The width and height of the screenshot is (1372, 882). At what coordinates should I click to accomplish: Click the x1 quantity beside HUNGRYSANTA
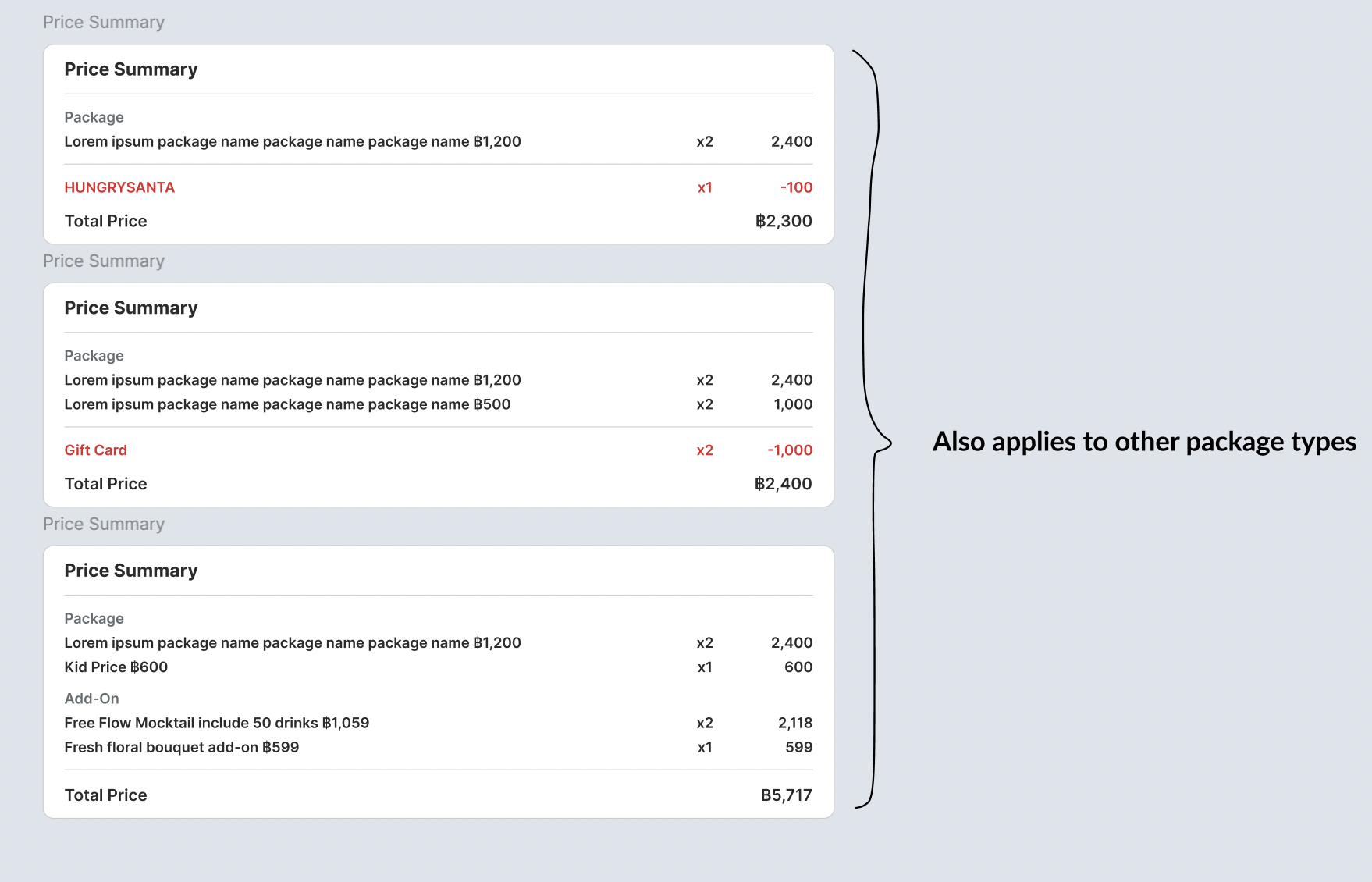tap(705, 187)
